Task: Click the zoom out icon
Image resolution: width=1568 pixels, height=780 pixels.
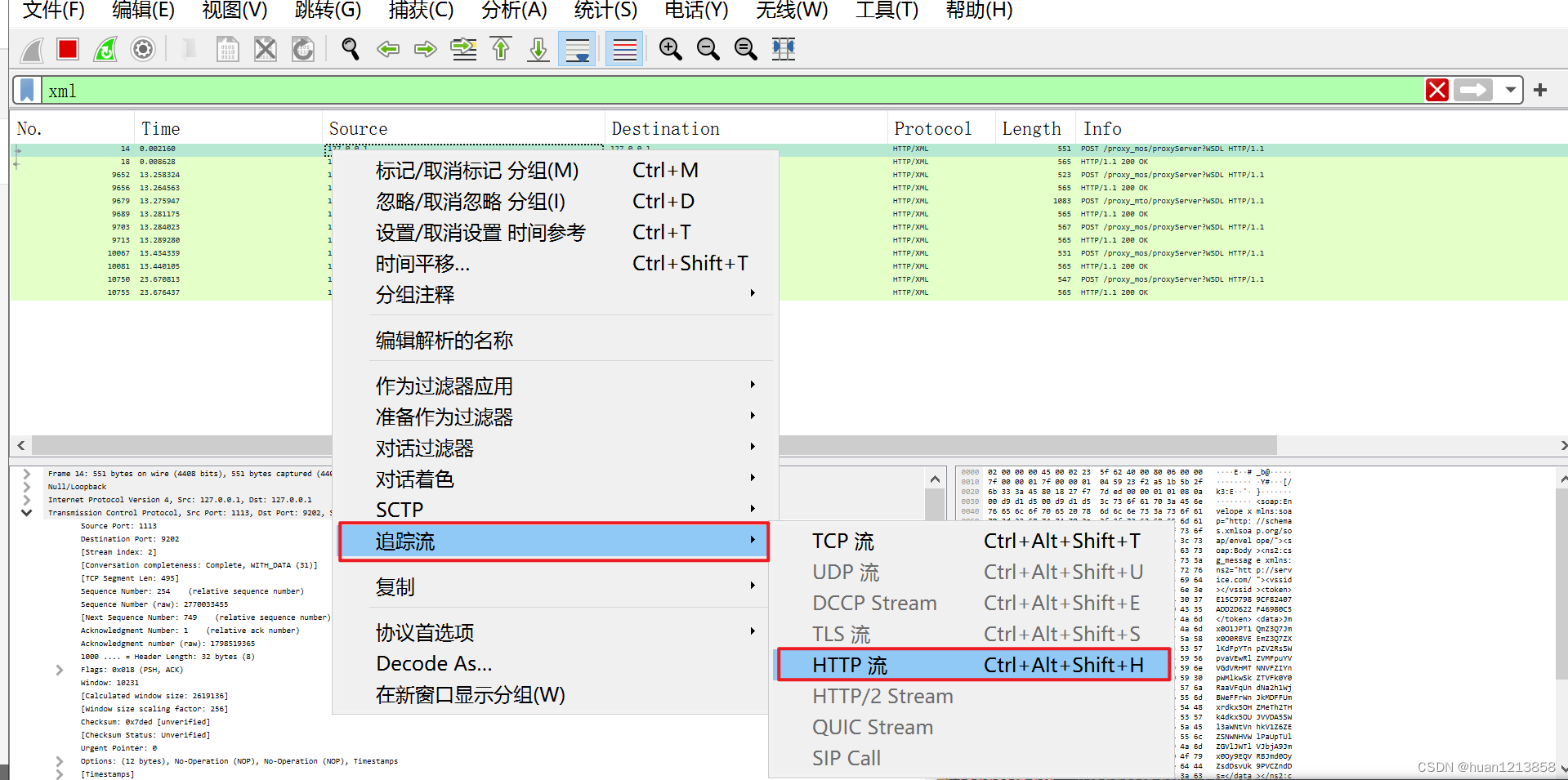Action: click(x=708, y=49)
